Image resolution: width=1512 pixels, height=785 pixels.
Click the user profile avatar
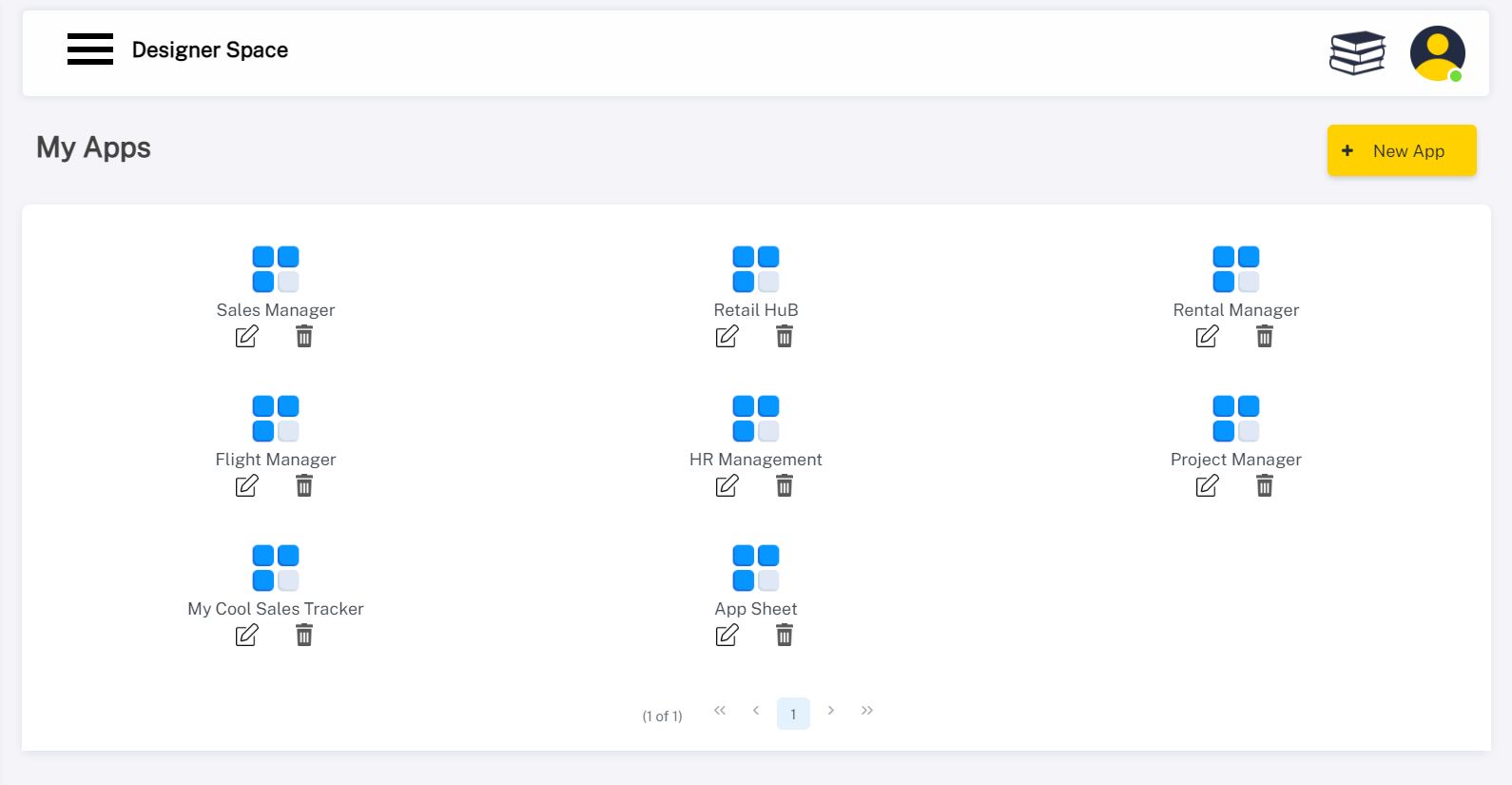tap(1437, 53)
